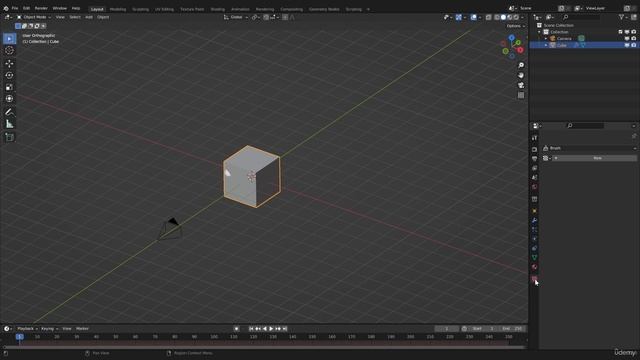640x360 pixels.
Task: Select the Add Cube tool
Action: 9,137
